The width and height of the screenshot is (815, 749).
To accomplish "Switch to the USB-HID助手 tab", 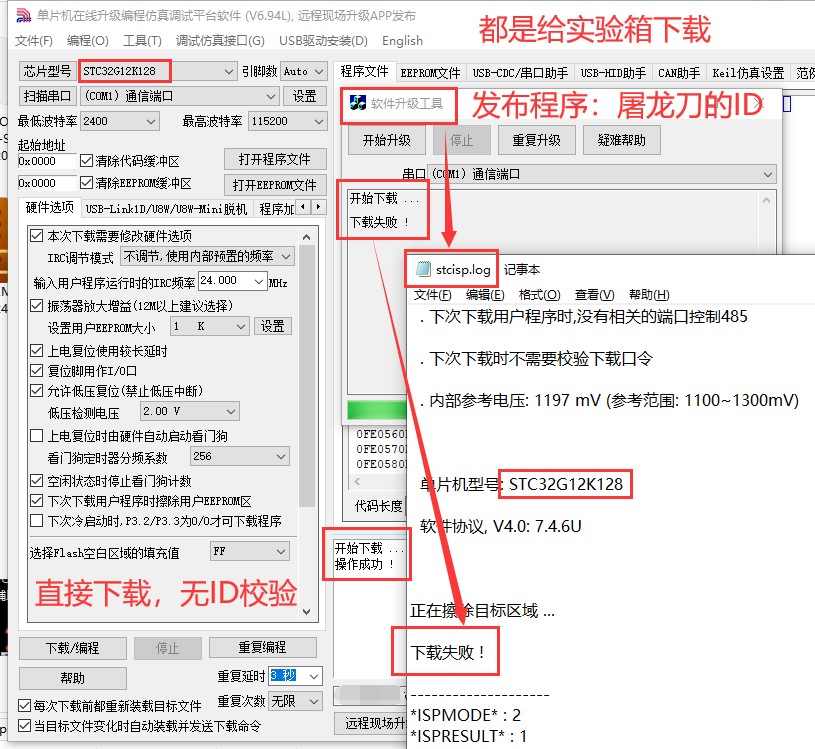I will [x=613, y=73].
